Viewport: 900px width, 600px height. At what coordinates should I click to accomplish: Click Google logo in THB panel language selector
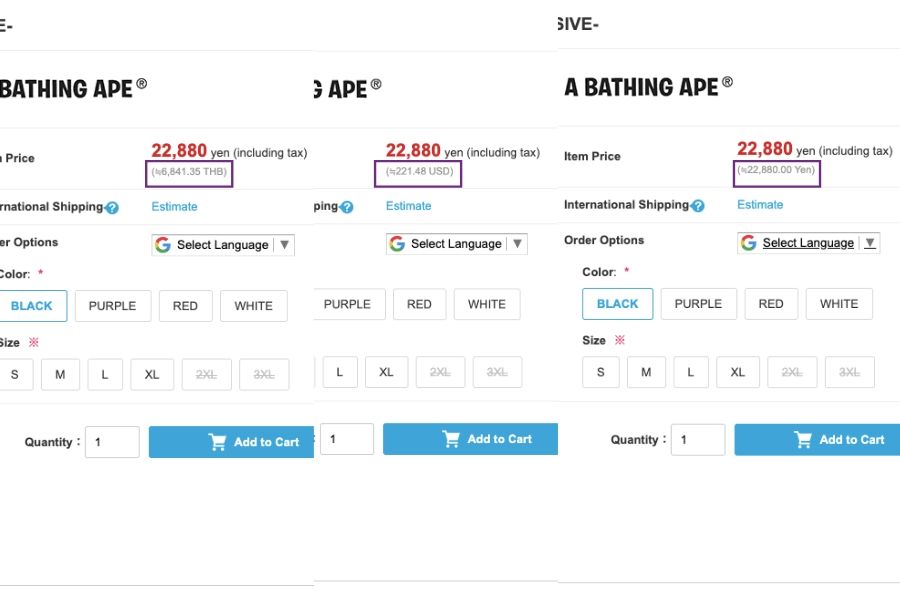[x=163, y=245]
